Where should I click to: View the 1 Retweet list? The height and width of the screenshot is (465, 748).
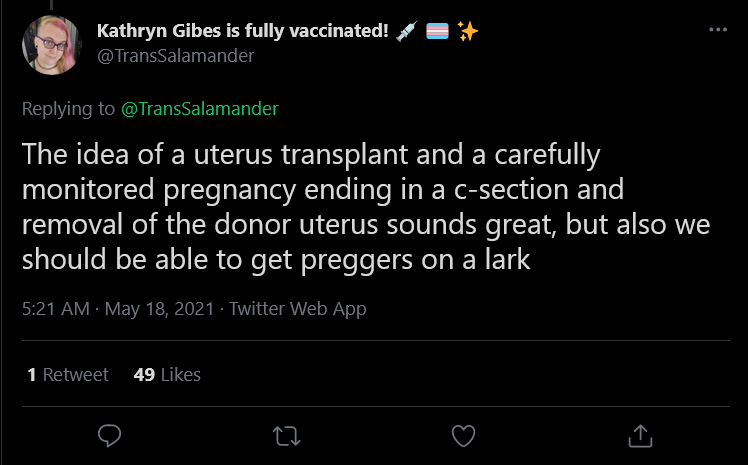tap(68, 374)
